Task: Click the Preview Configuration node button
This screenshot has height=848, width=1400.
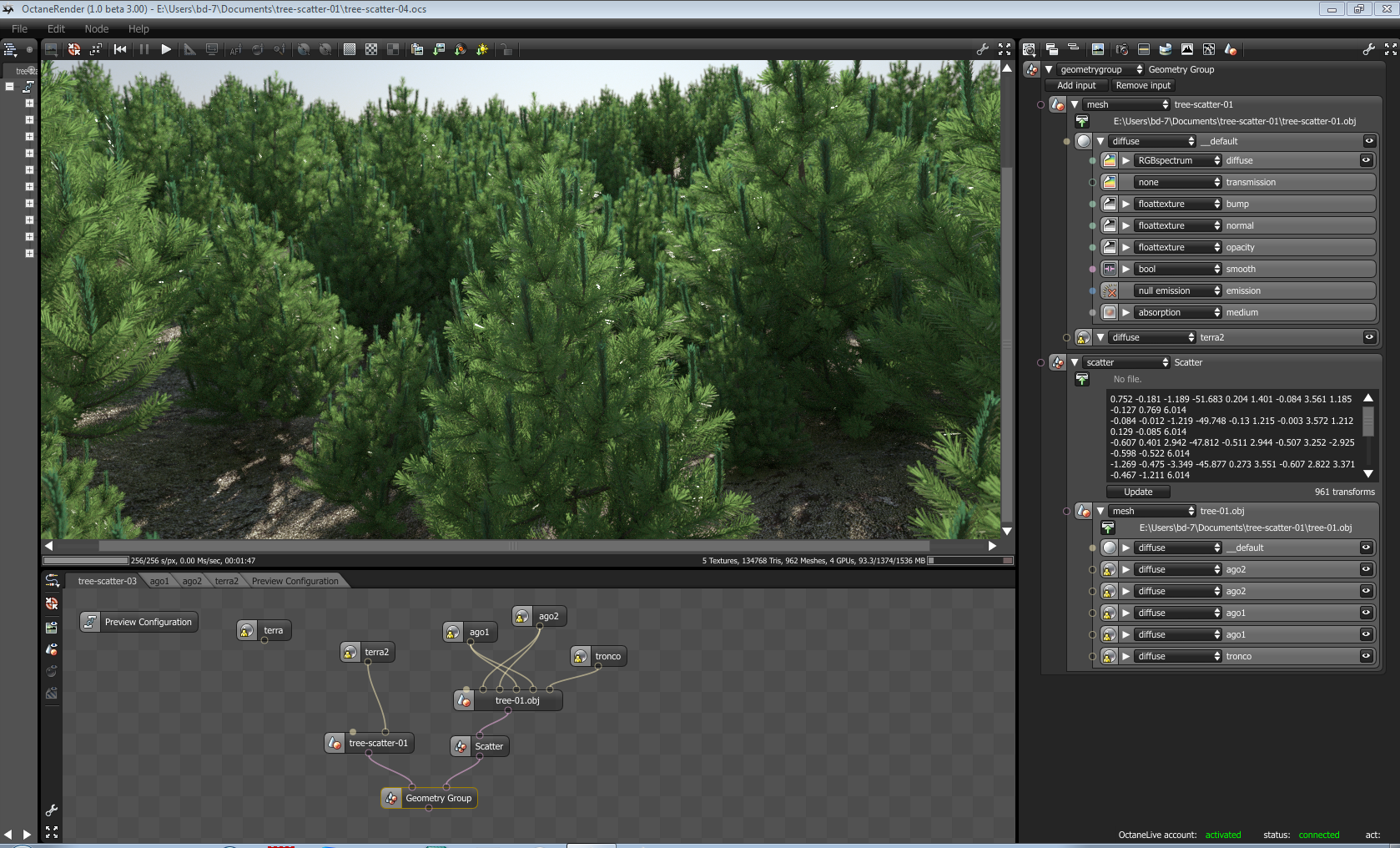Action: click(x=138, y=622)
